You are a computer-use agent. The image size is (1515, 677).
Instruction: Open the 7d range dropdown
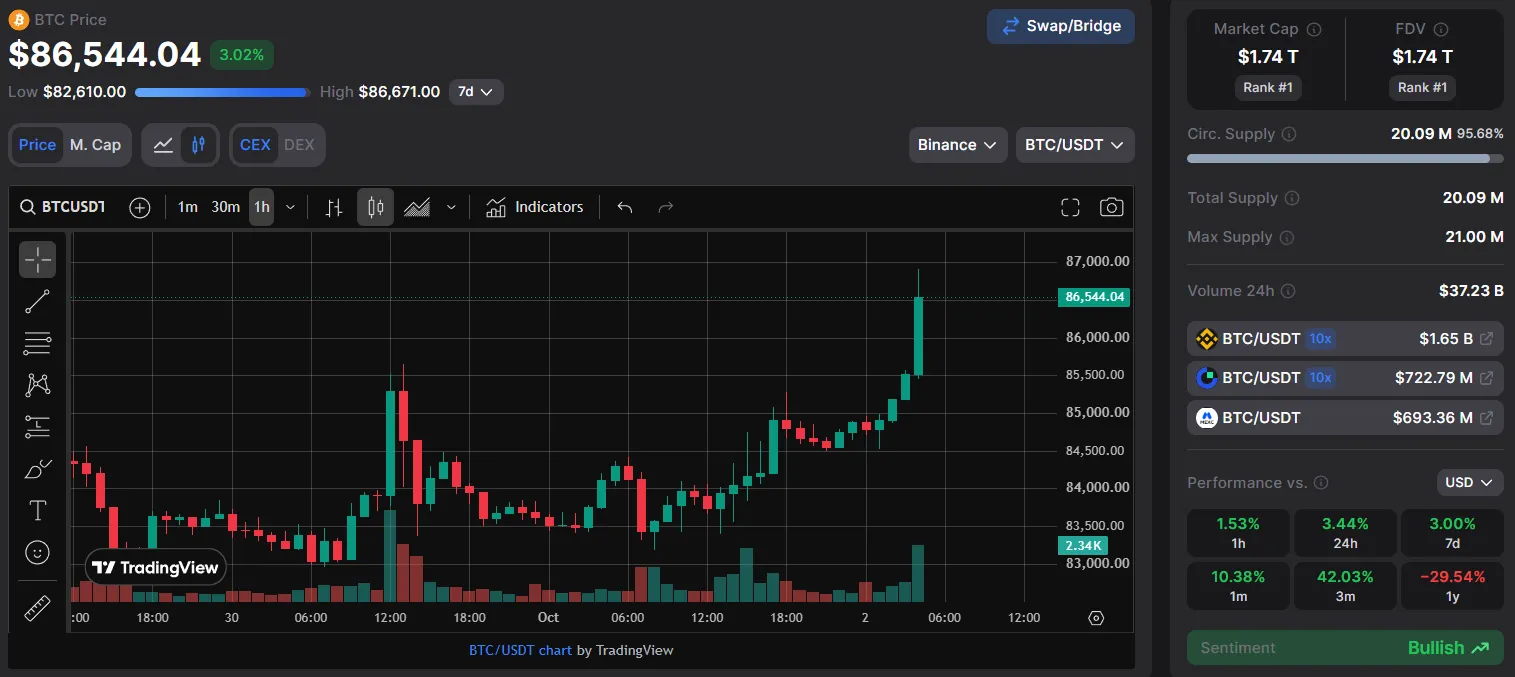pyautogui.click(x=476, y=92)
